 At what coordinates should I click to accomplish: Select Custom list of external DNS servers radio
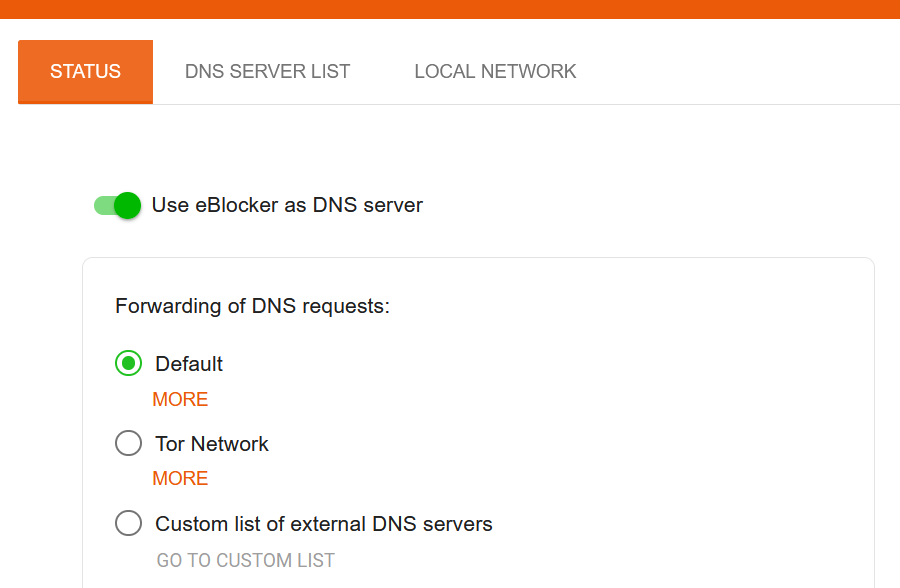pyautogui.click(x=129, y=523)
